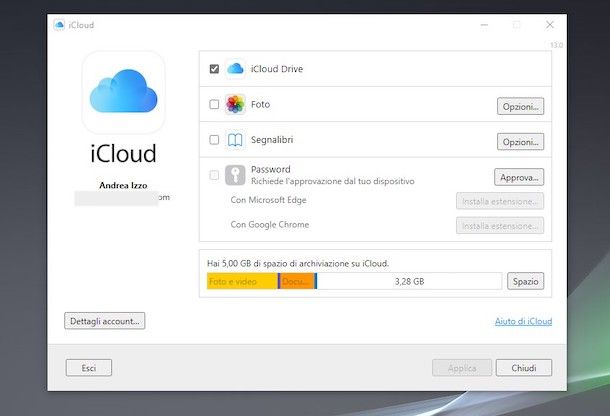
Task: Click the Chiudi button
Action: coord(524,368)
